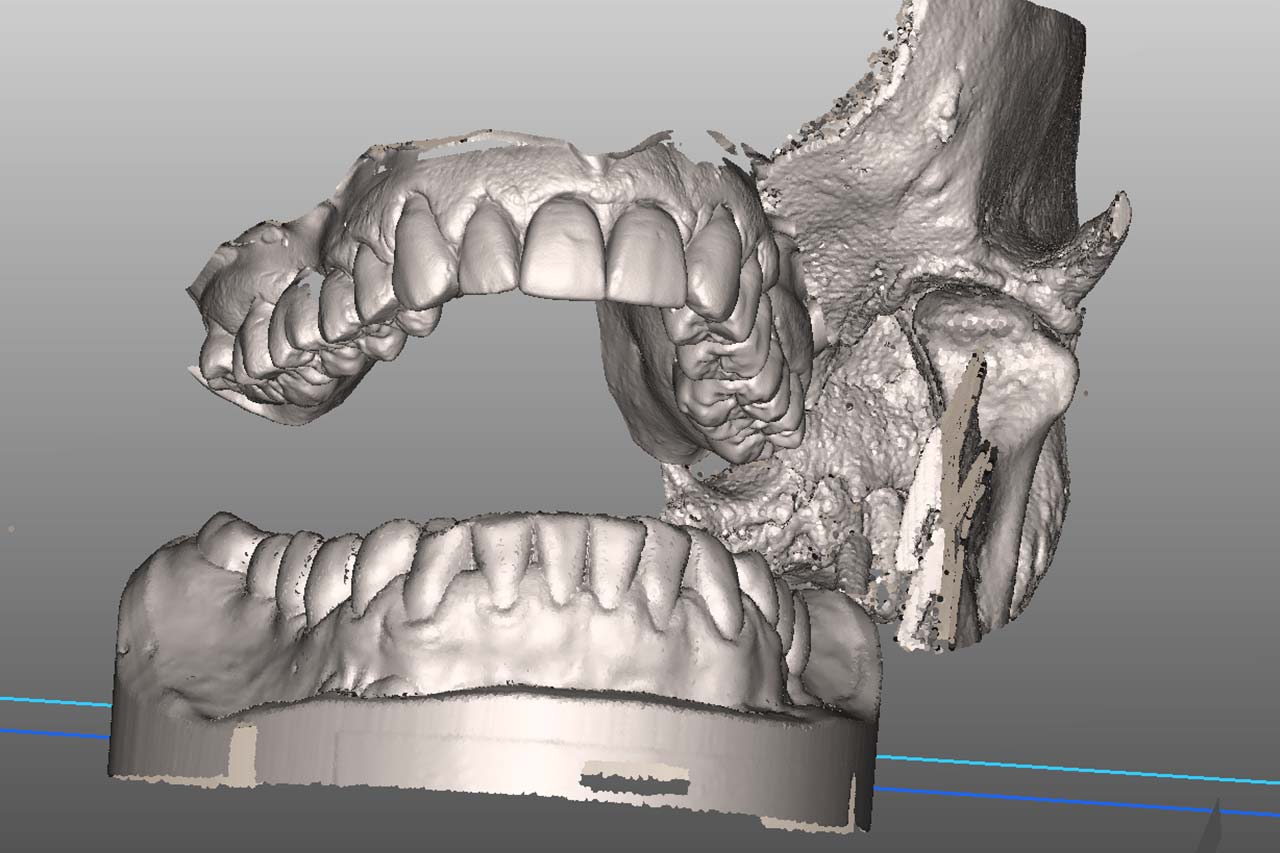Click the light patch on the base's left side
The height and width of the screenshot is (853, 1280).
click(242, 753)
